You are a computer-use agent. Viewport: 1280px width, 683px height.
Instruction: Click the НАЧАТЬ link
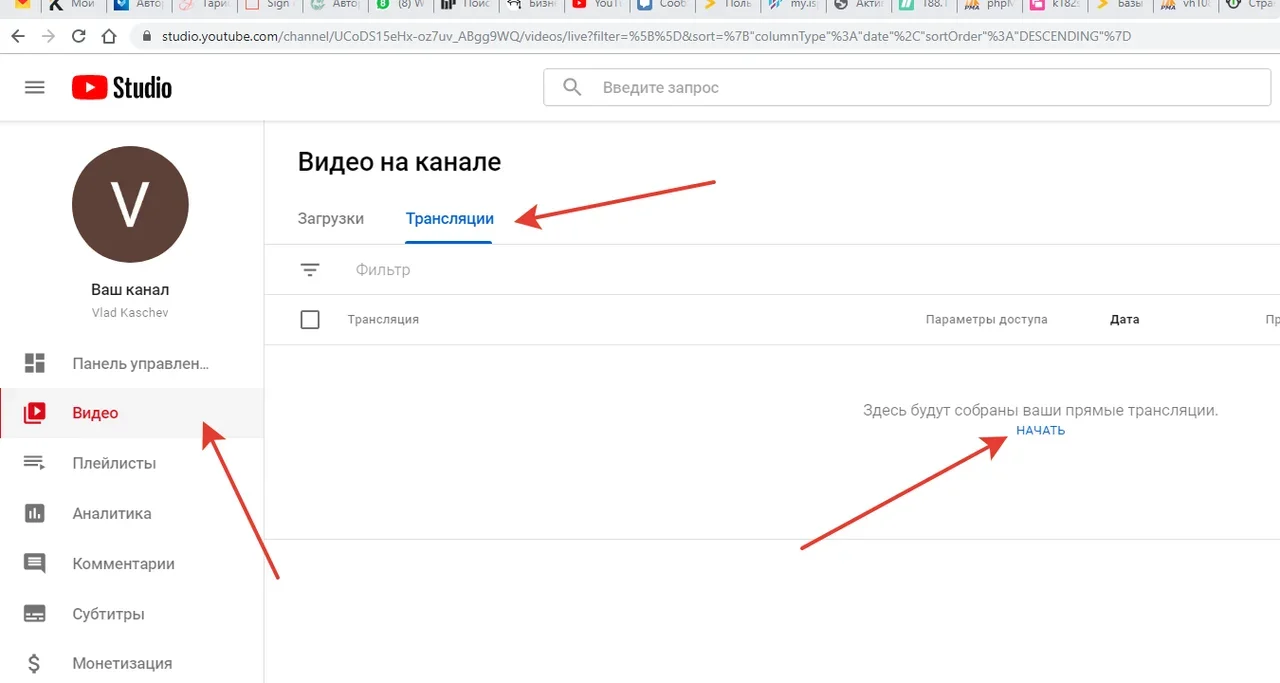tap(1040, 431)
